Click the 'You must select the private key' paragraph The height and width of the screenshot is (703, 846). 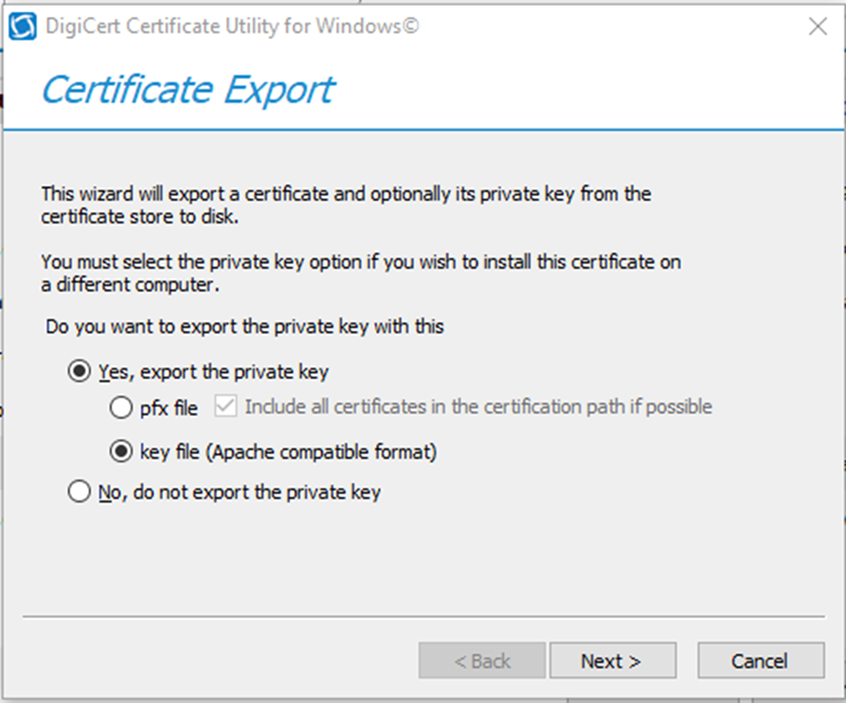pos(361,273)
